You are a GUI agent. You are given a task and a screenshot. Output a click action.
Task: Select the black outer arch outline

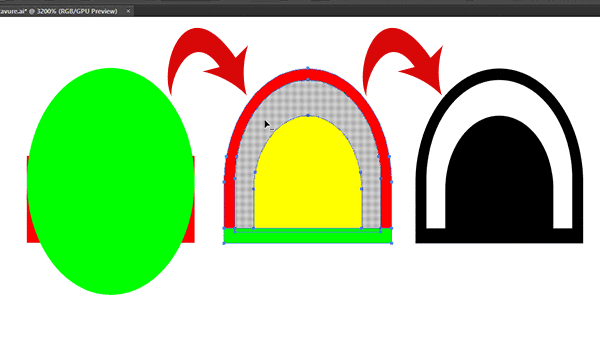click(x=499, y=75)
